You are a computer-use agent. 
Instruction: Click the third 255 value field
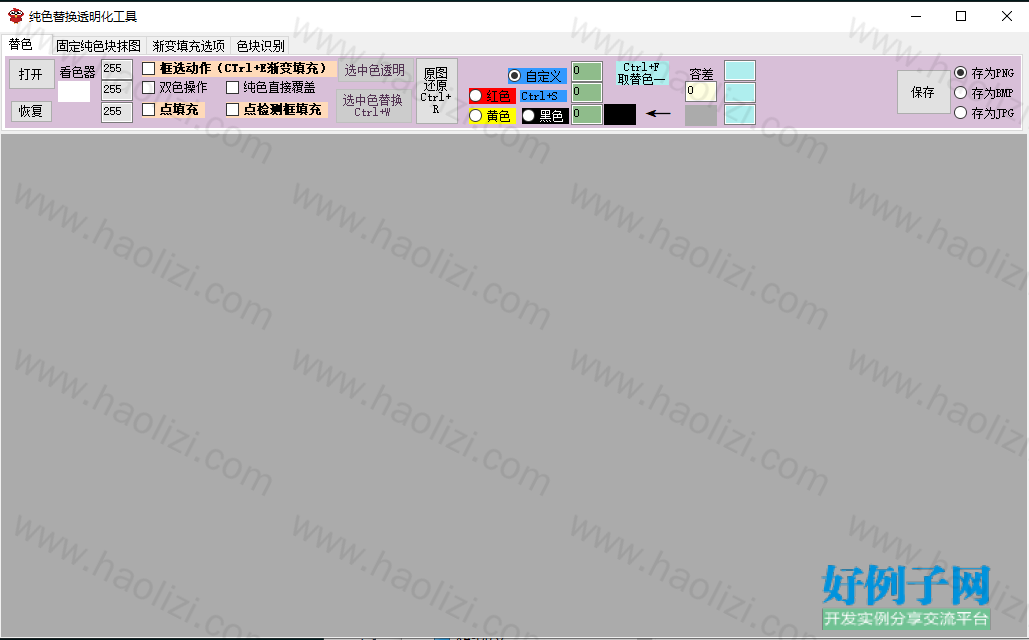click(x=117, y=112)
